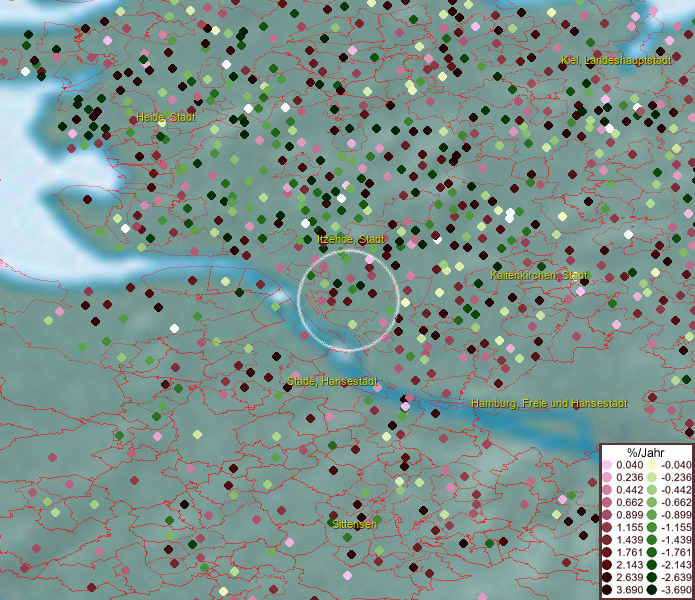This screenshot has width=695, height=600.
Task: Click the legend value '-0.236'
Action: click(676, 477)
